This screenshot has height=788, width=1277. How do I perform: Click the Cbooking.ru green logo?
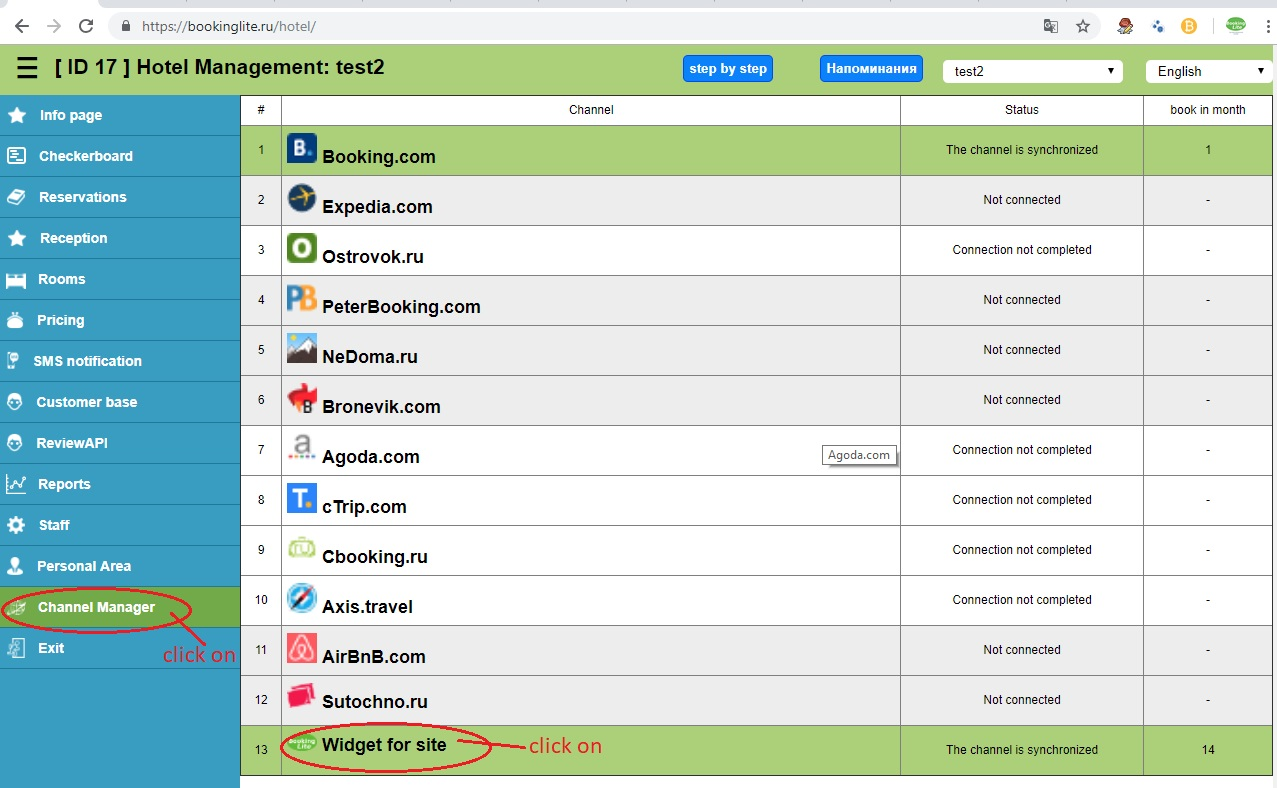(x=302, y=548)
